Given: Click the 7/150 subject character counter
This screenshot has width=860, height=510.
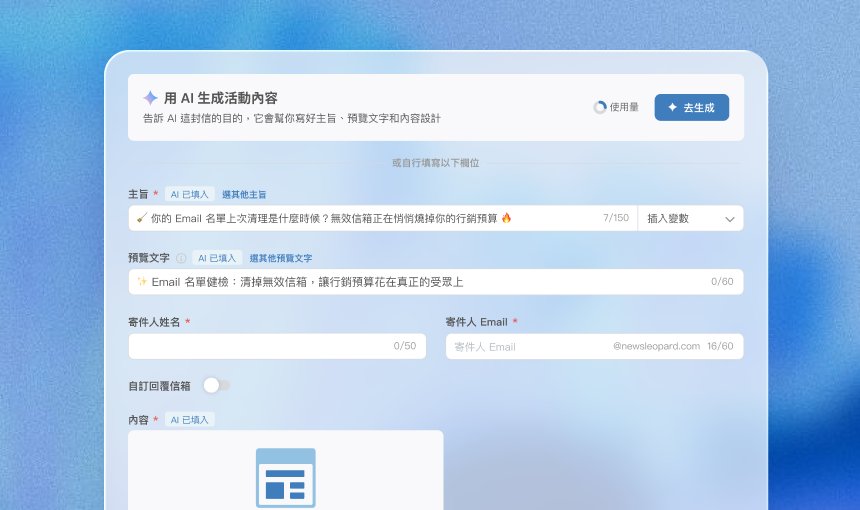Looking at the screenshot, I should point(616,218).
